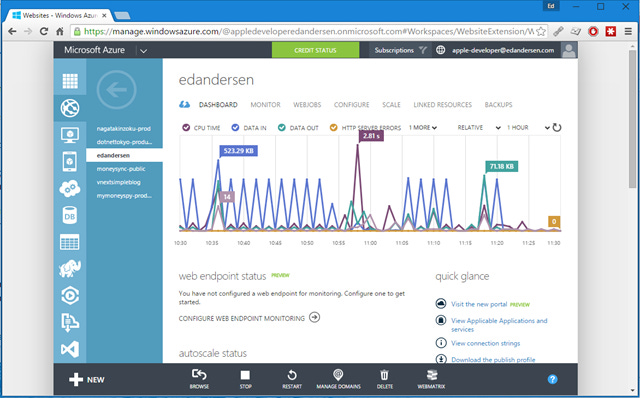The height and width of the screenshot is (398, 640).
Task: Go to Chrome home page button
Action: [x=60, y=31]
